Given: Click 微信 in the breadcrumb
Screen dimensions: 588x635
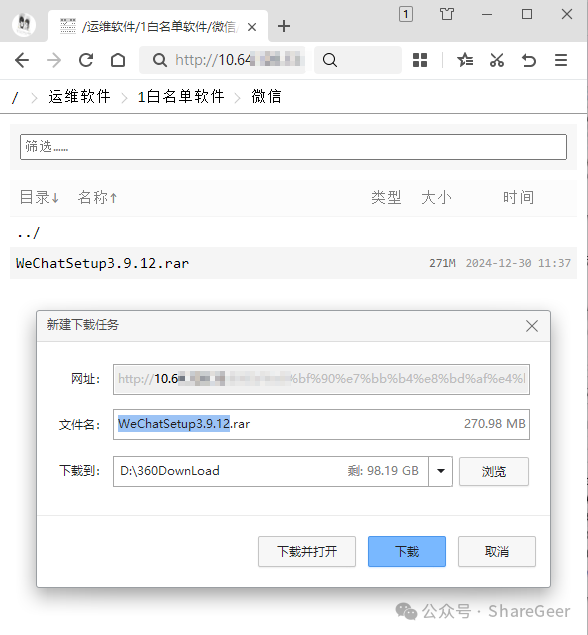Looking at the screenshot, I should 266,97.
